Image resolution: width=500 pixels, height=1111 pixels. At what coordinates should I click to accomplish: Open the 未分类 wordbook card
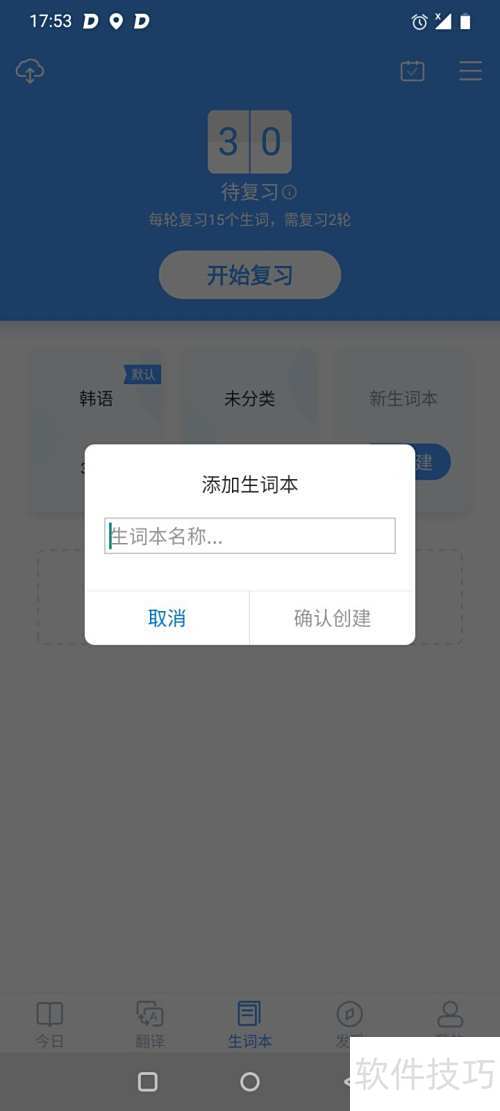(x=249, y=399)
